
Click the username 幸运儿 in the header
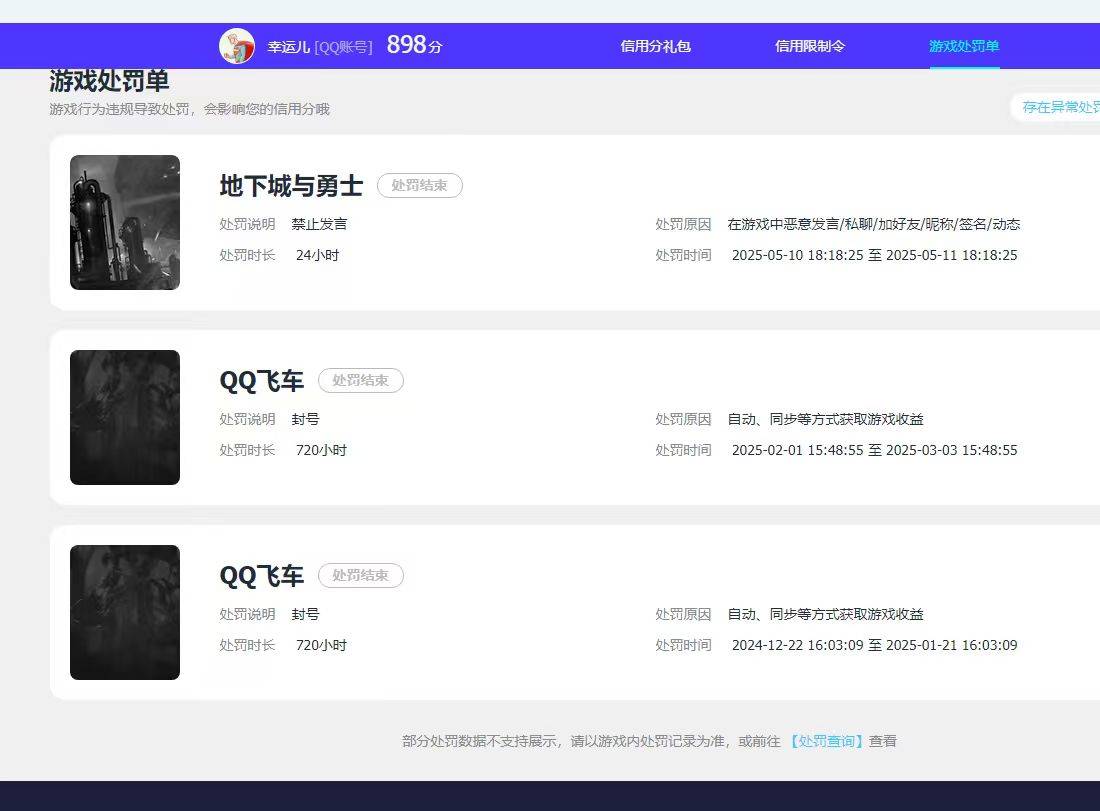click(288, 47)
